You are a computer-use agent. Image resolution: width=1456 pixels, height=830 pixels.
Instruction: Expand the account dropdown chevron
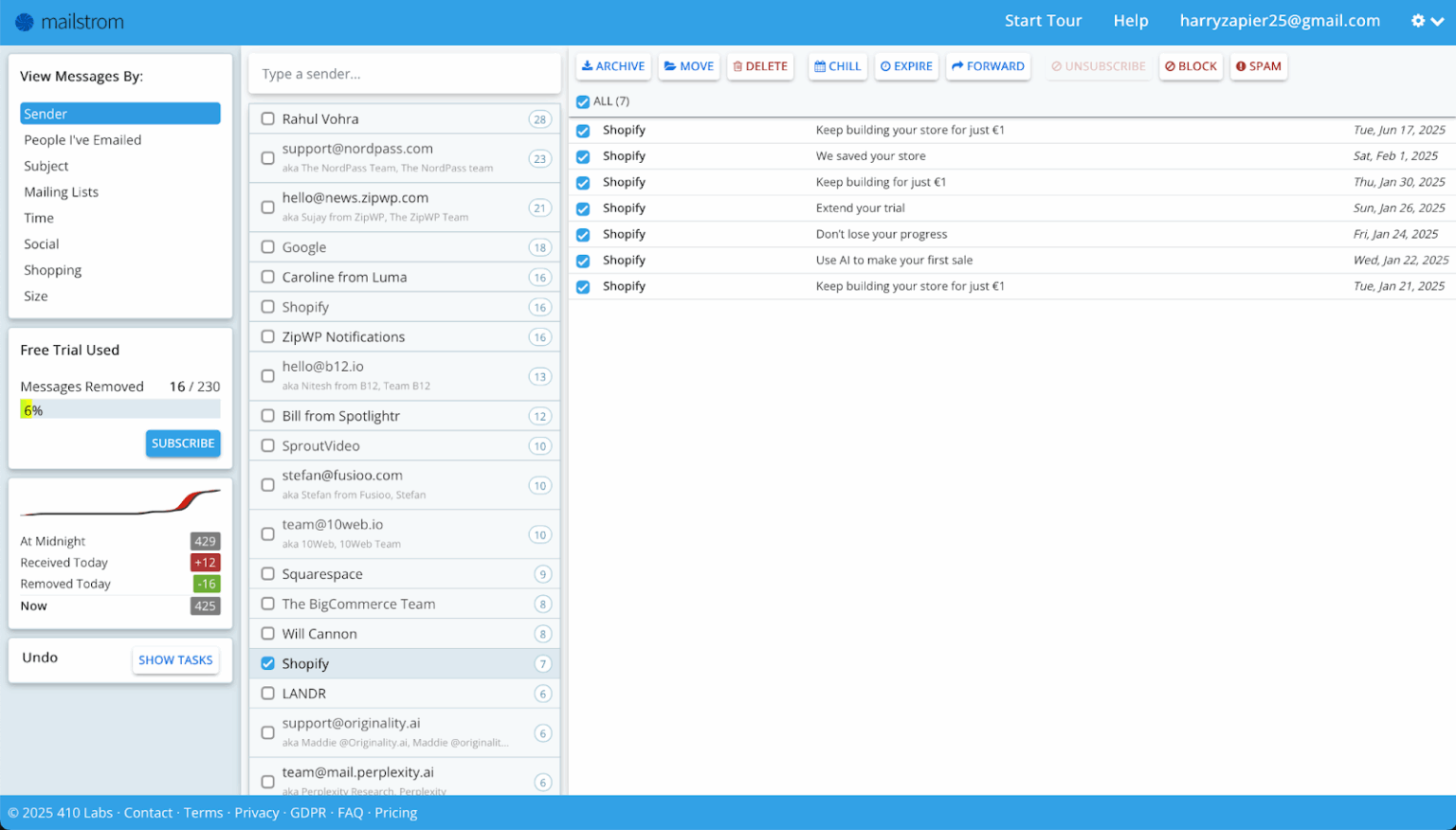click(1438, 21)
